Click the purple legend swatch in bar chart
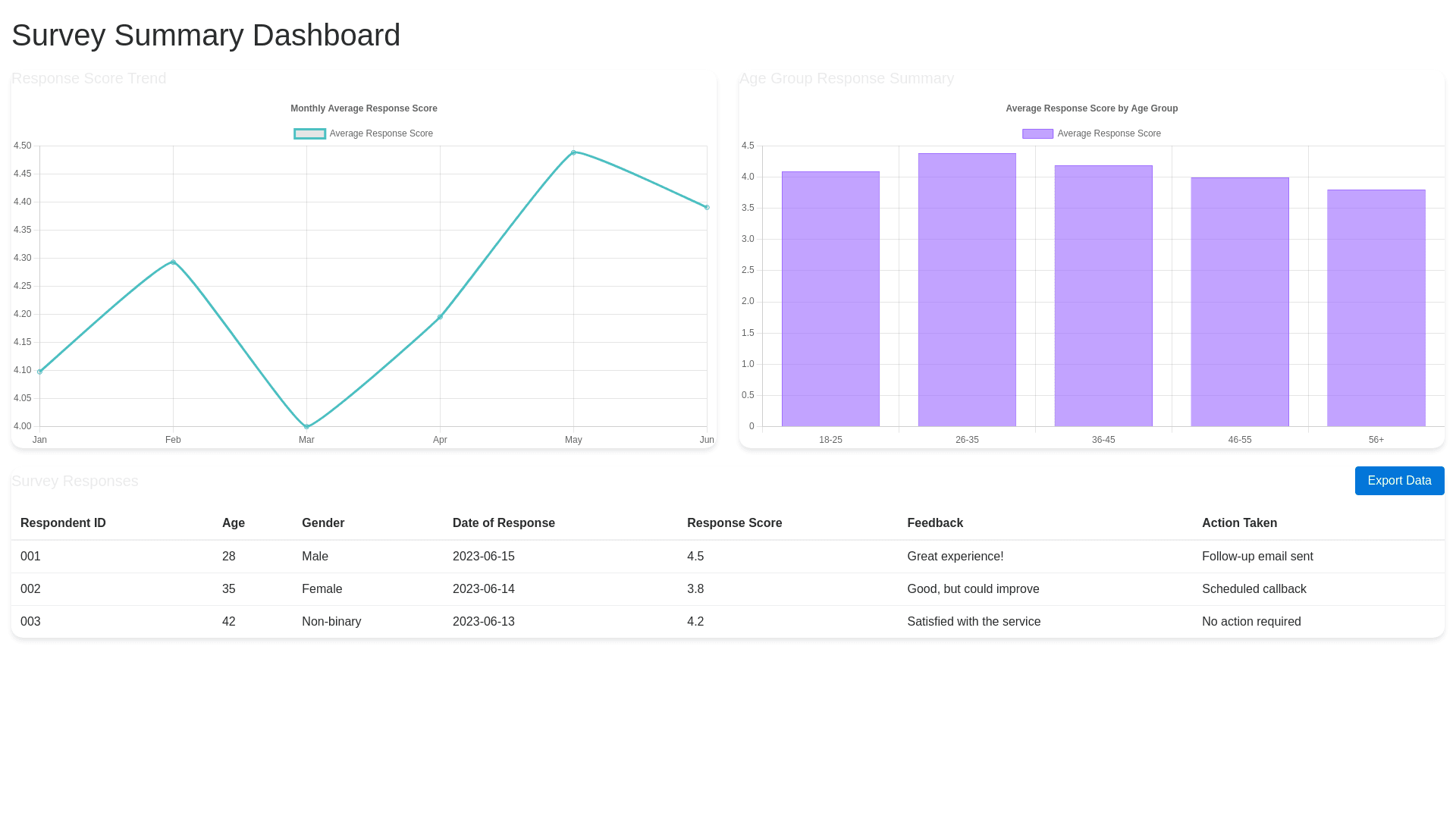 pos(1037,133)
